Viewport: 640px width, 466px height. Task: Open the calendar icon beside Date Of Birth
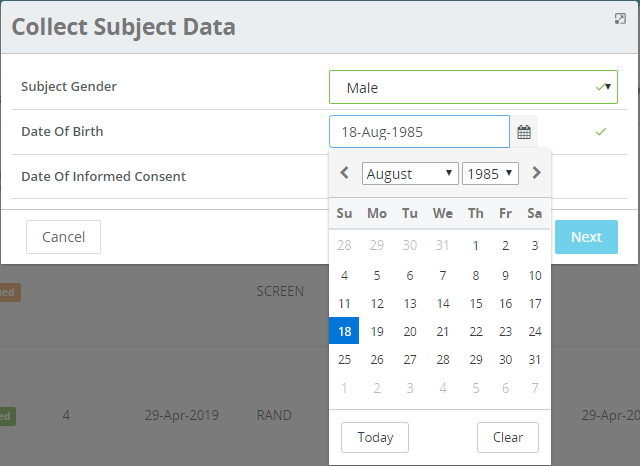pos(524,132)
